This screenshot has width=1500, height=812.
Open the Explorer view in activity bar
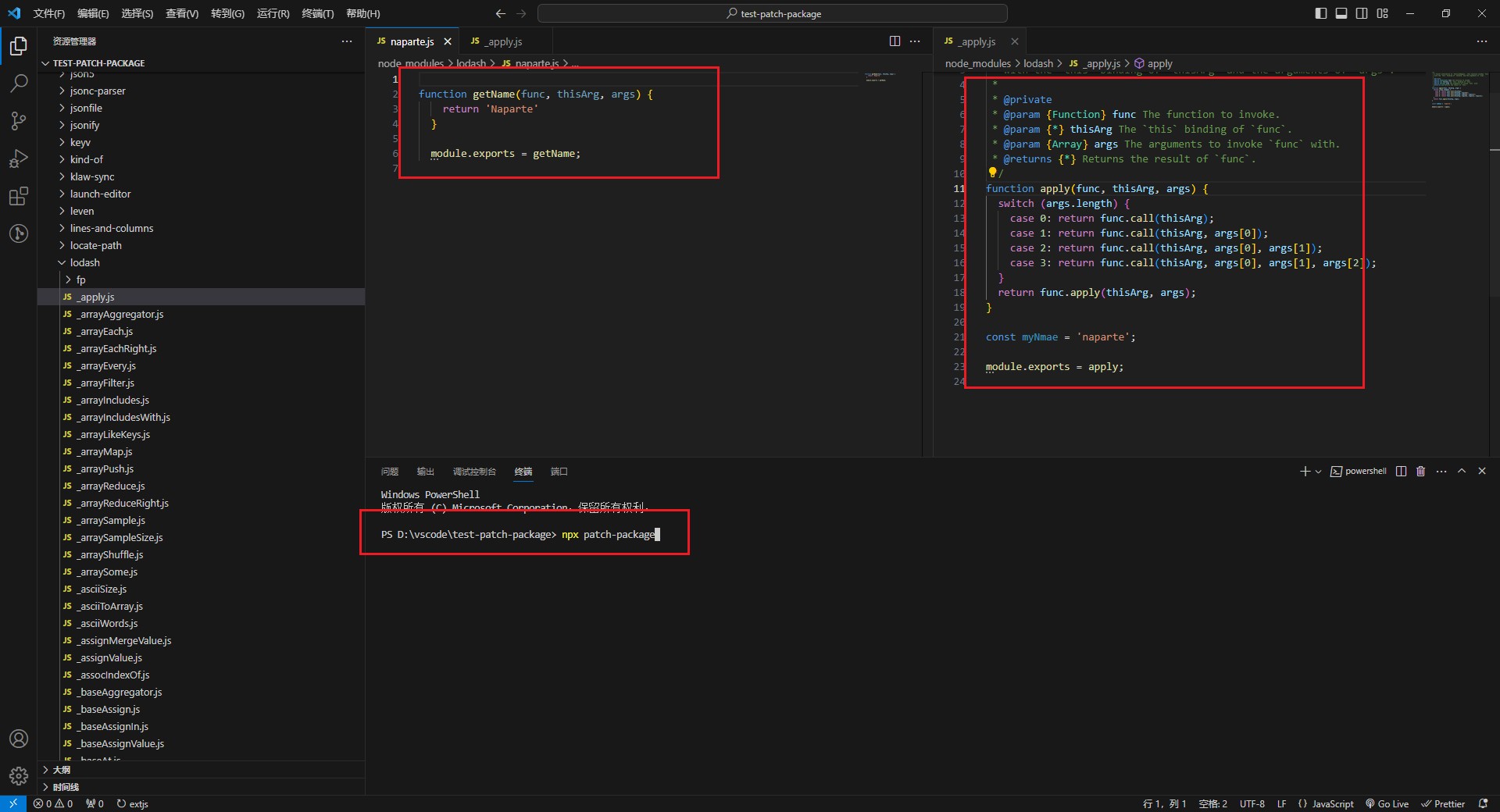tap(19, 47)
